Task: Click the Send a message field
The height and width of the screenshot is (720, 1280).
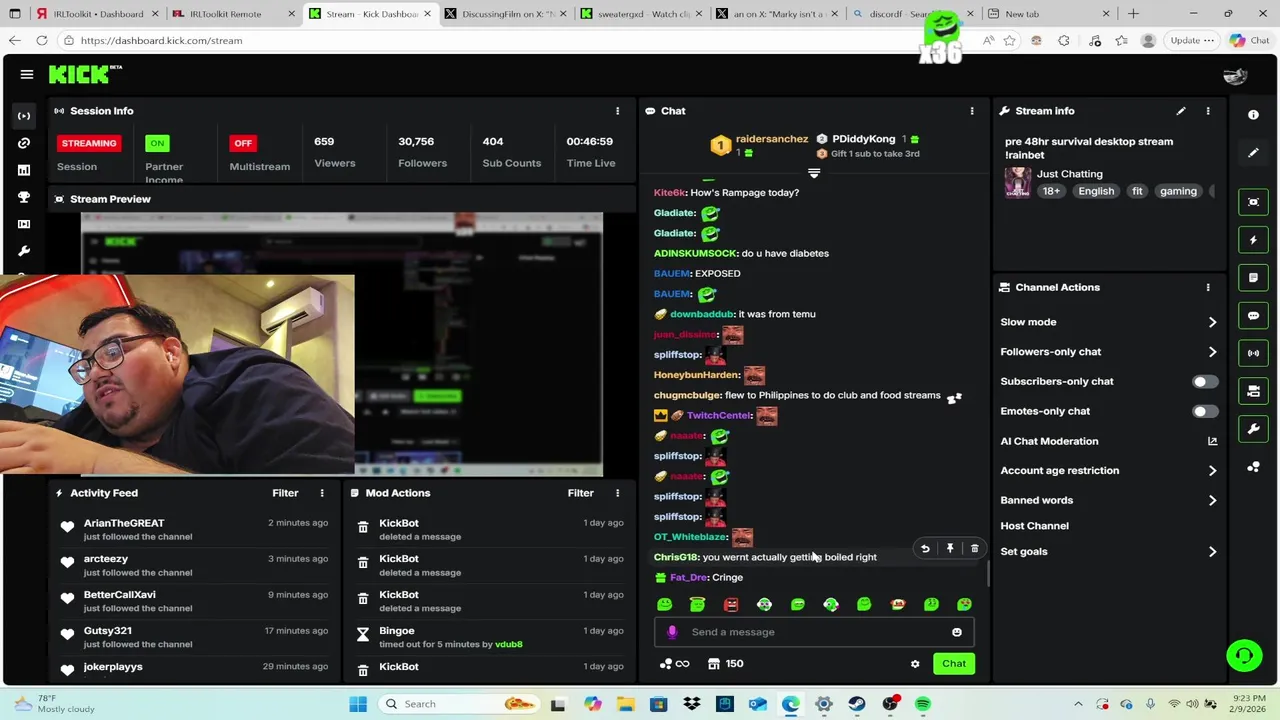Action: (x=813, y=632)
